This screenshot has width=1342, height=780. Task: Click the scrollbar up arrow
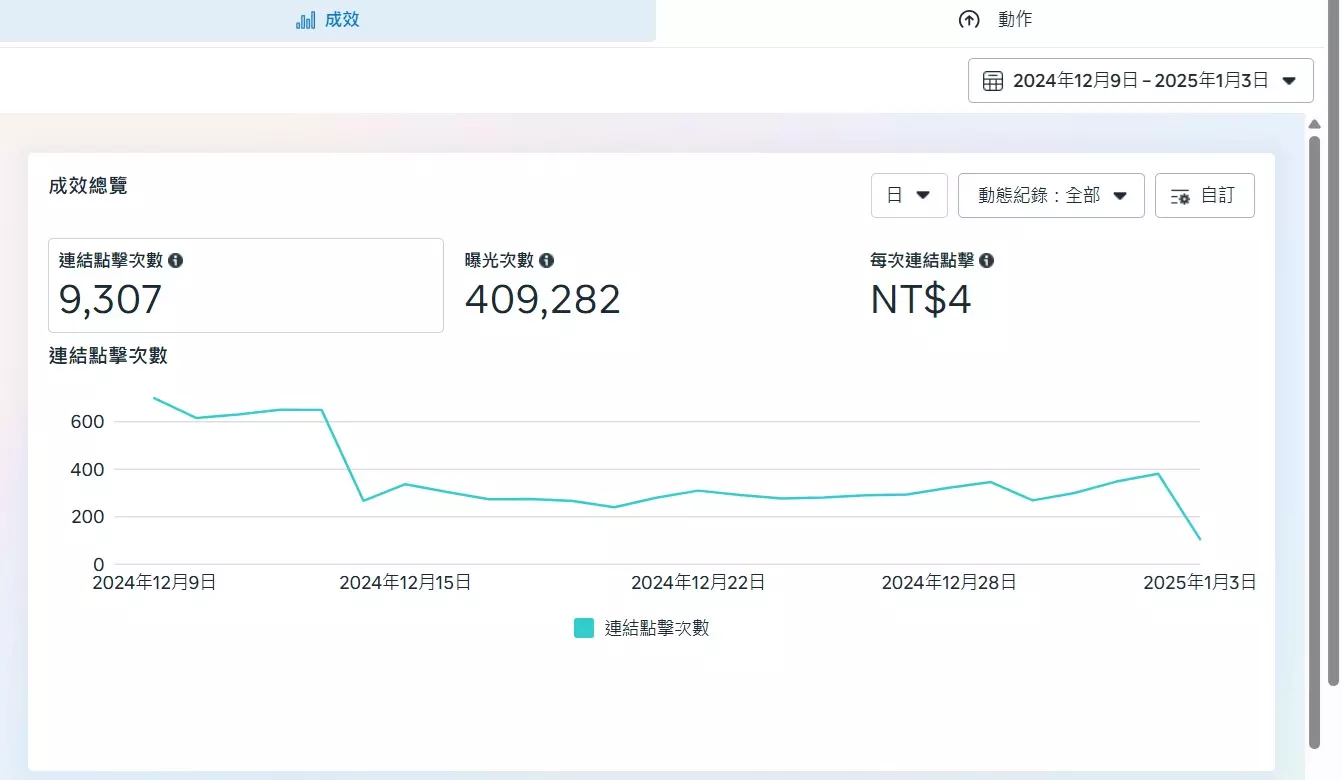(1315, 123)
